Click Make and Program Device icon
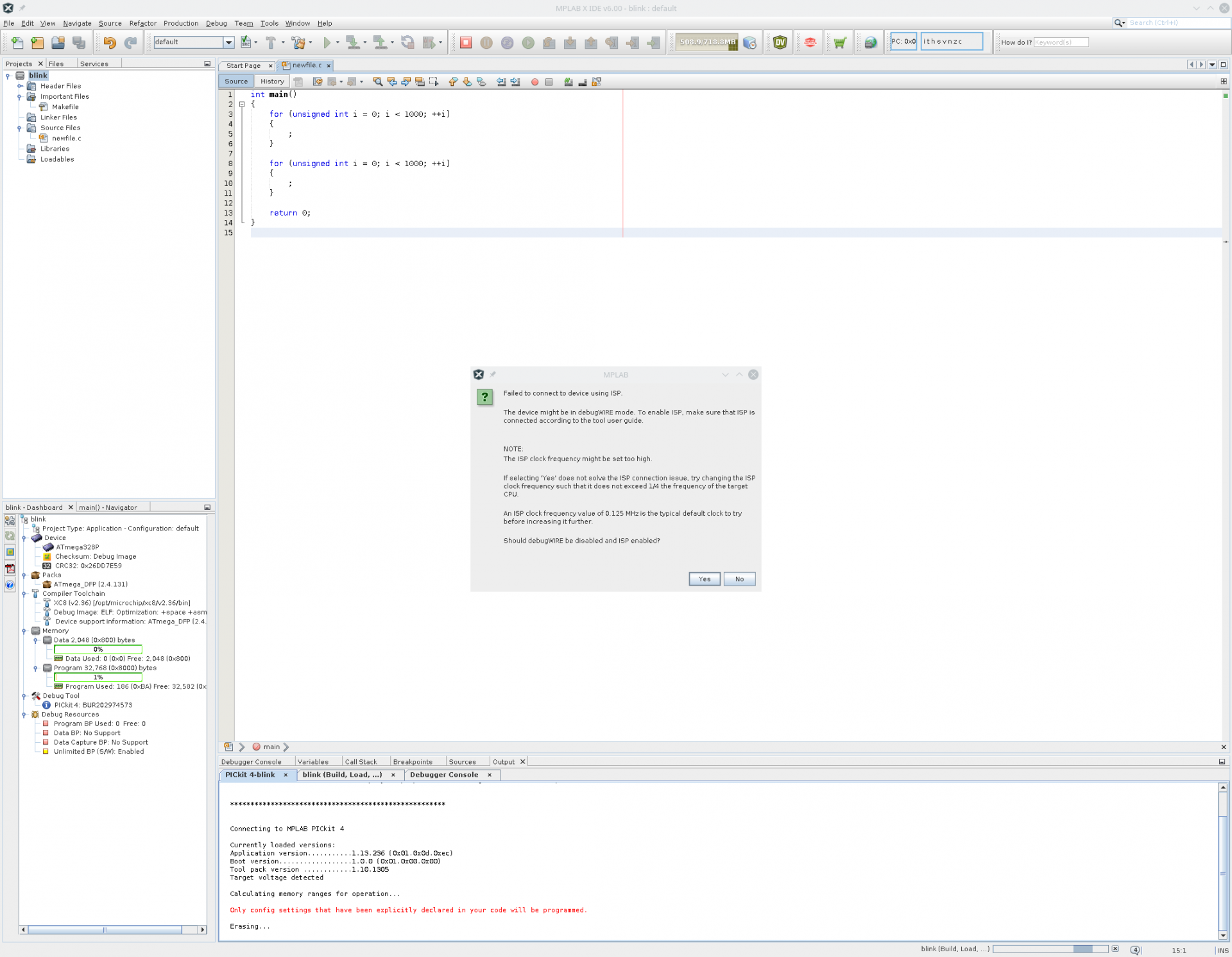 click(x=352, y=42)
